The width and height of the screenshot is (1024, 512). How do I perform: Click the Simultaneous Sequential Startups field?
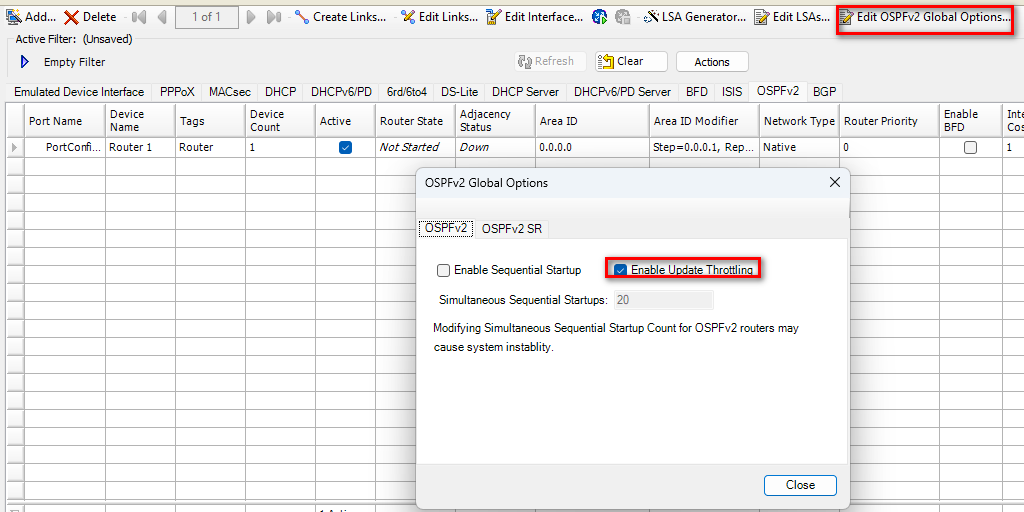pos(663,300)
